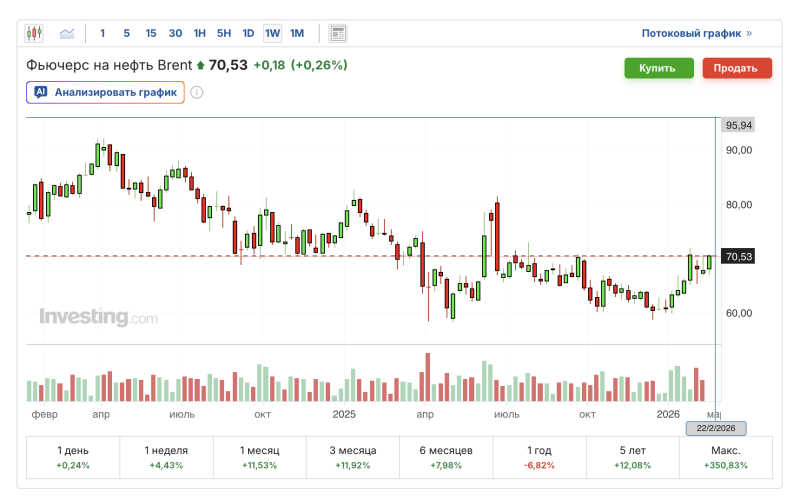Click the AI badge icon

coord(41,92)
